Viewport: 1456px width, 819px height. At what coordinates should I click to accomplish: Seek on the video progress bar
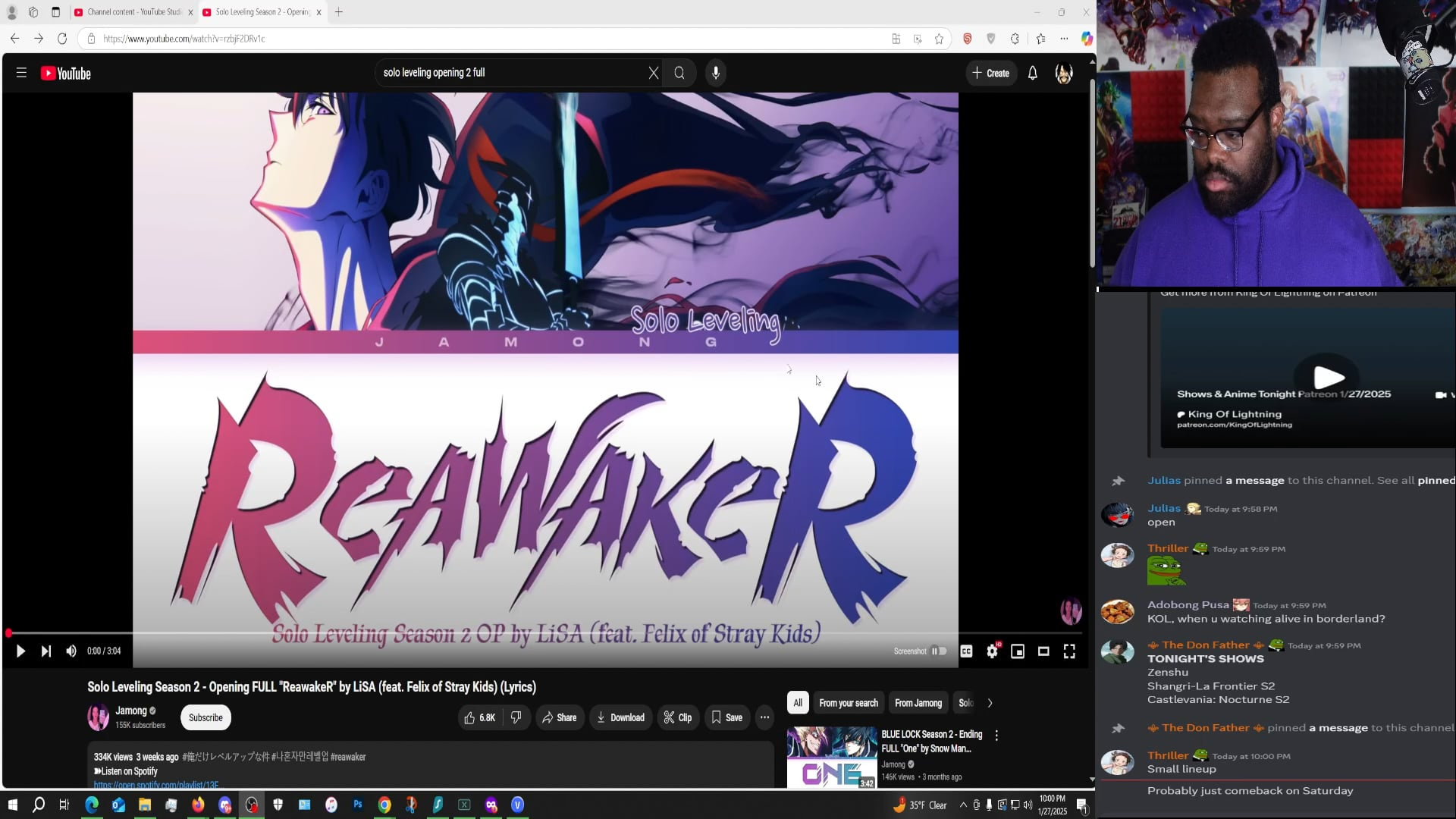[x=545, y=633]
